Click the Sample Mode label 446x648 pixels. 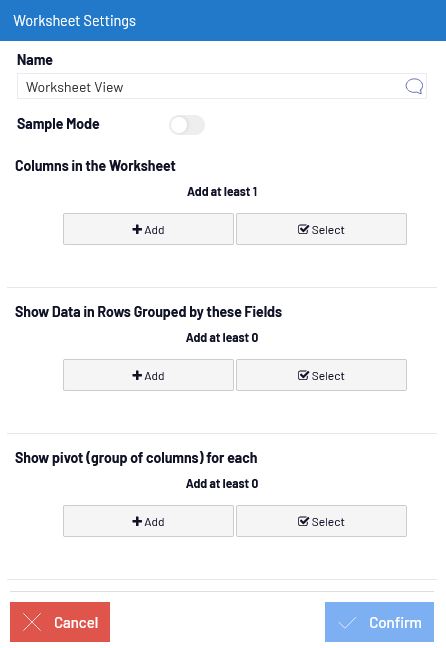[58, 124]
